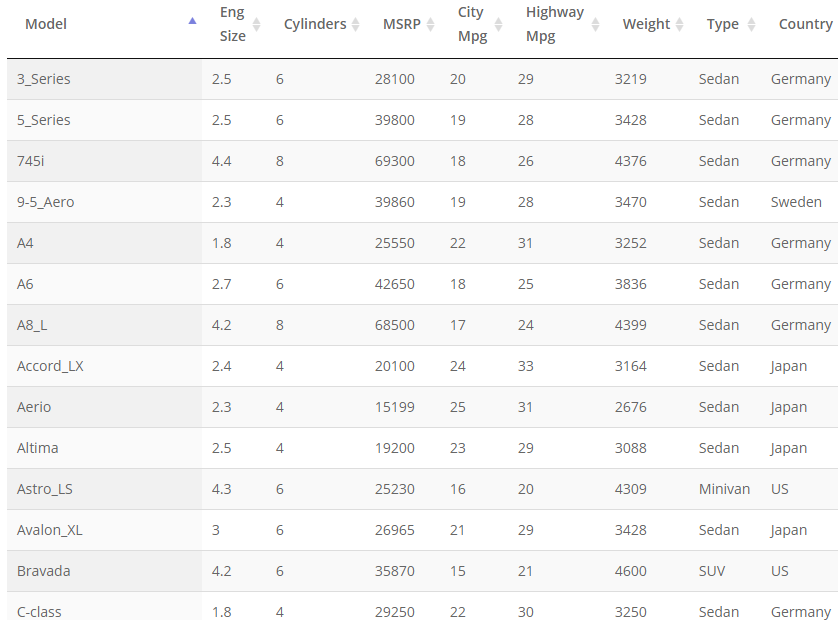Select the 9-5_Aero model cell

105,202
